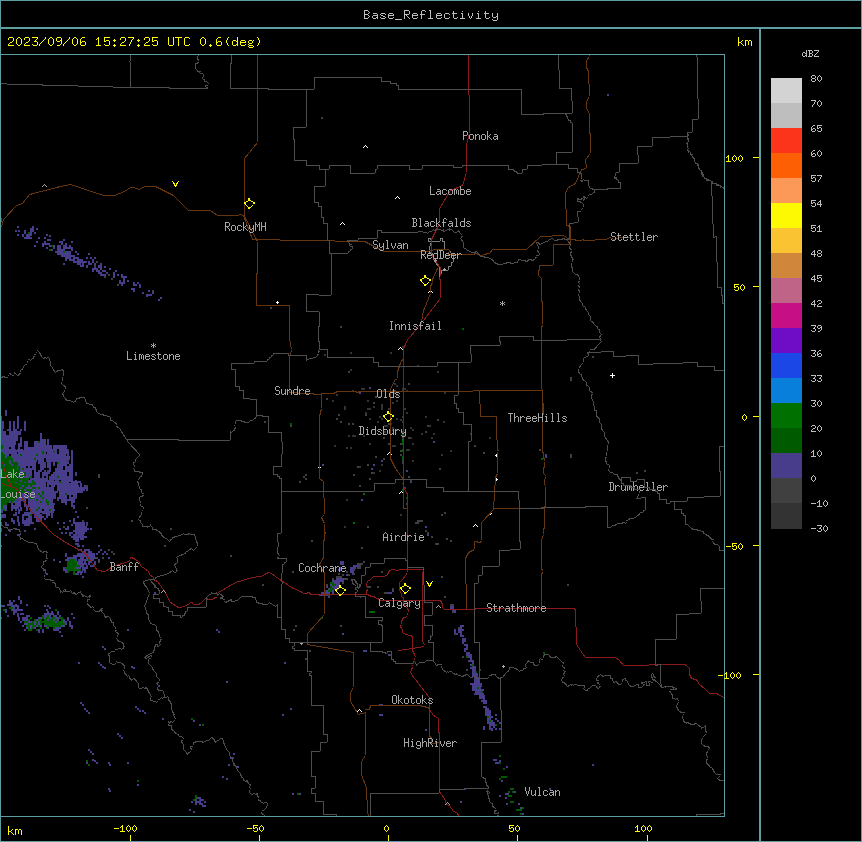Click the yellow marker at Cochrane

(x=340, y=590)
